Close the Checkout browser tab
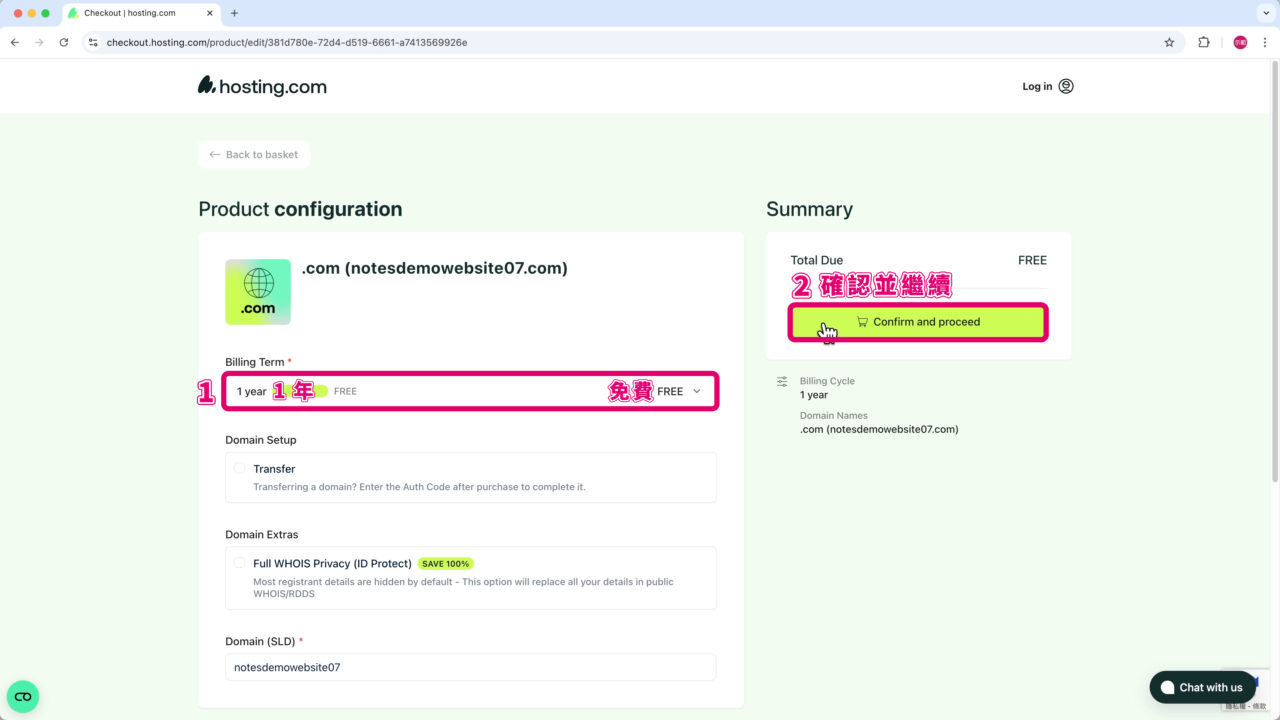 [x=208, y=13]
